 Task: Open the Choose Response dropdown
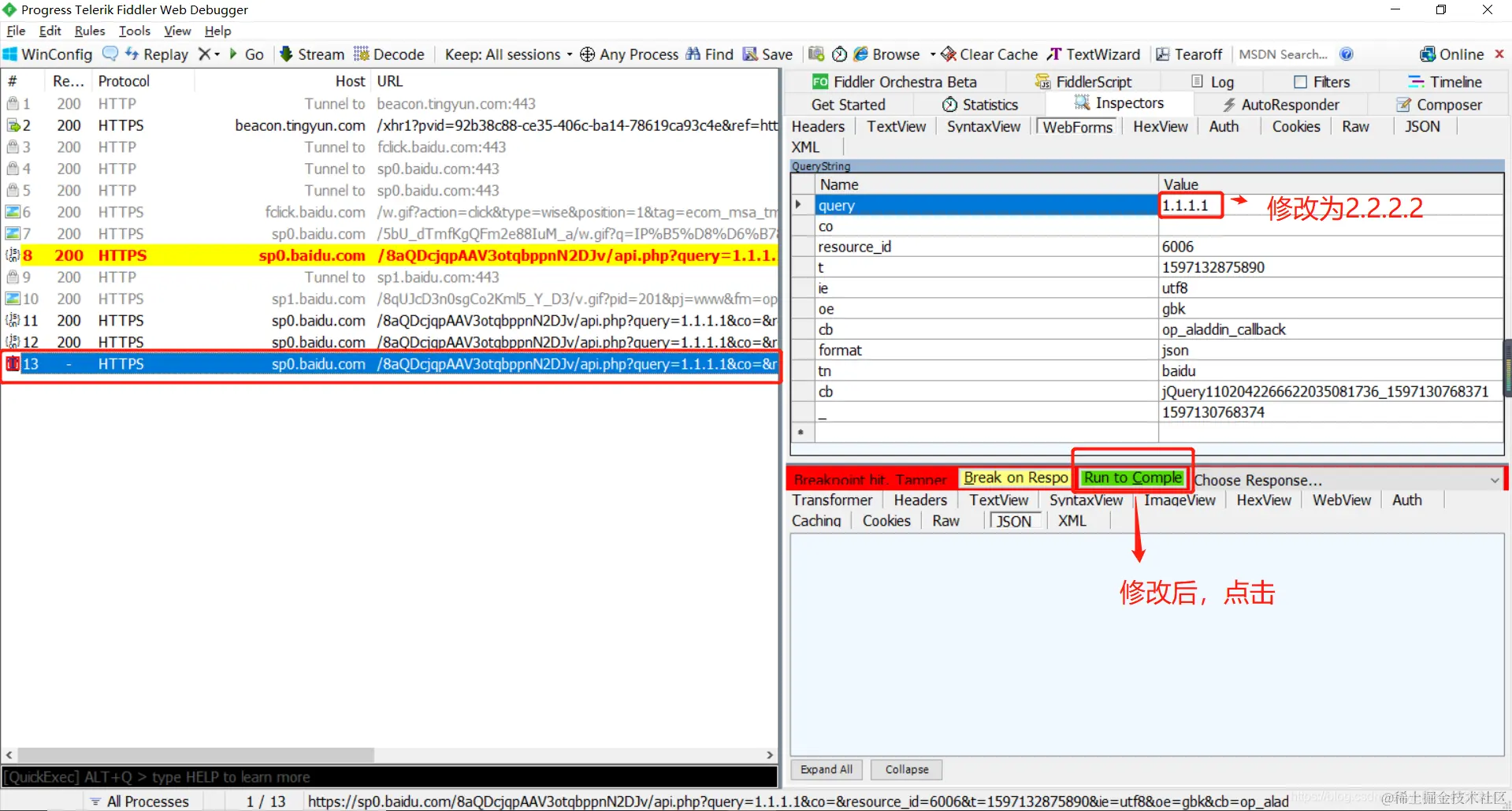1347,480
